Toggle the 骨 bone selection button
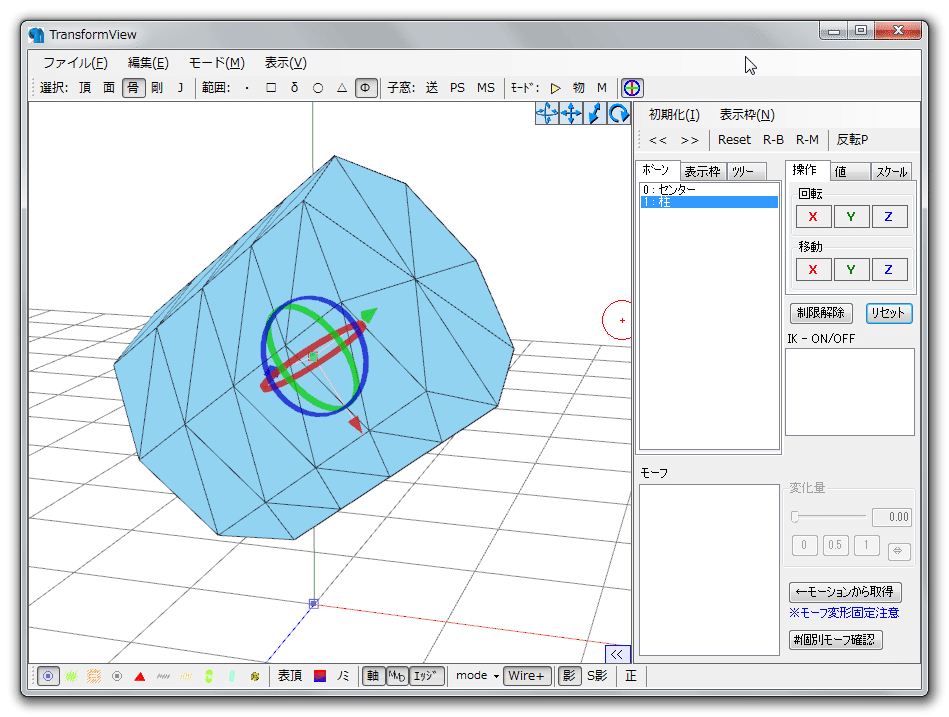The image size is (949, 717). 133,88
